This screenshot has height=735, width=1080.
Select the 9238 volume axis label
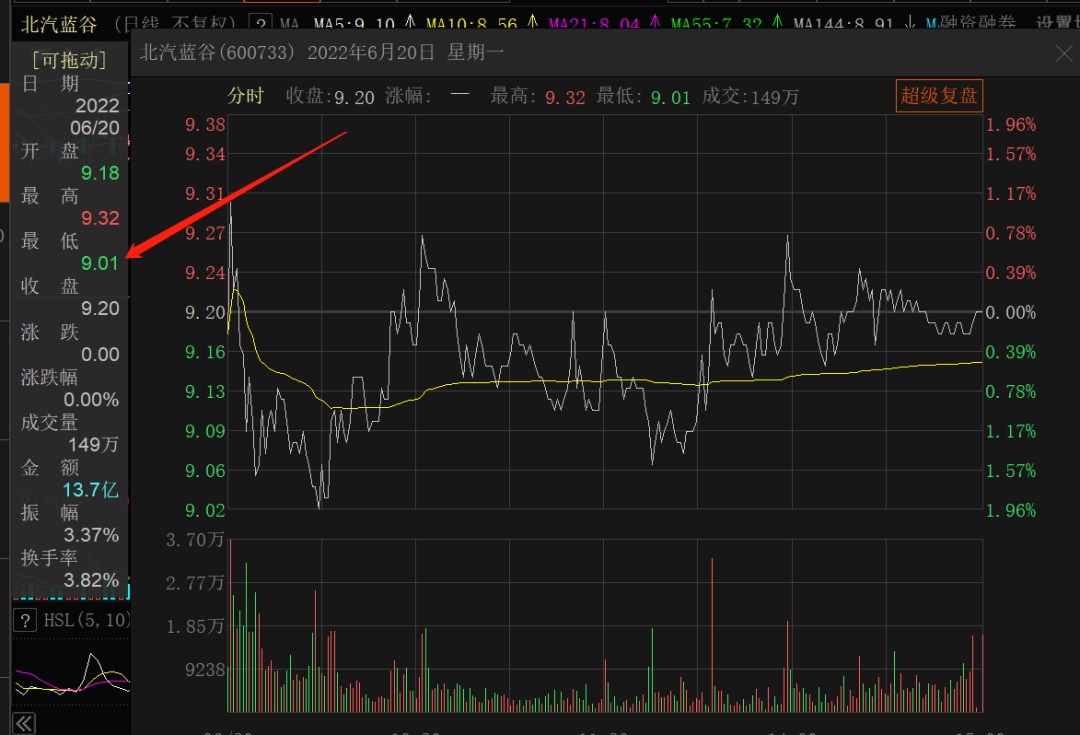point(205,670)
